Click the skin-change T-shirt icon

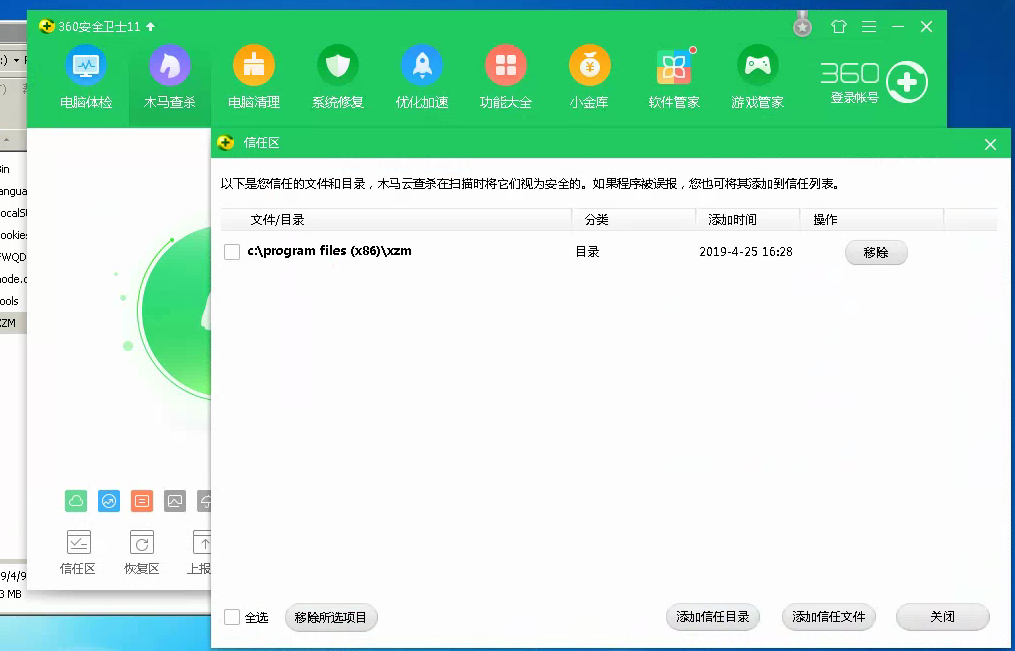pos(838,27)
